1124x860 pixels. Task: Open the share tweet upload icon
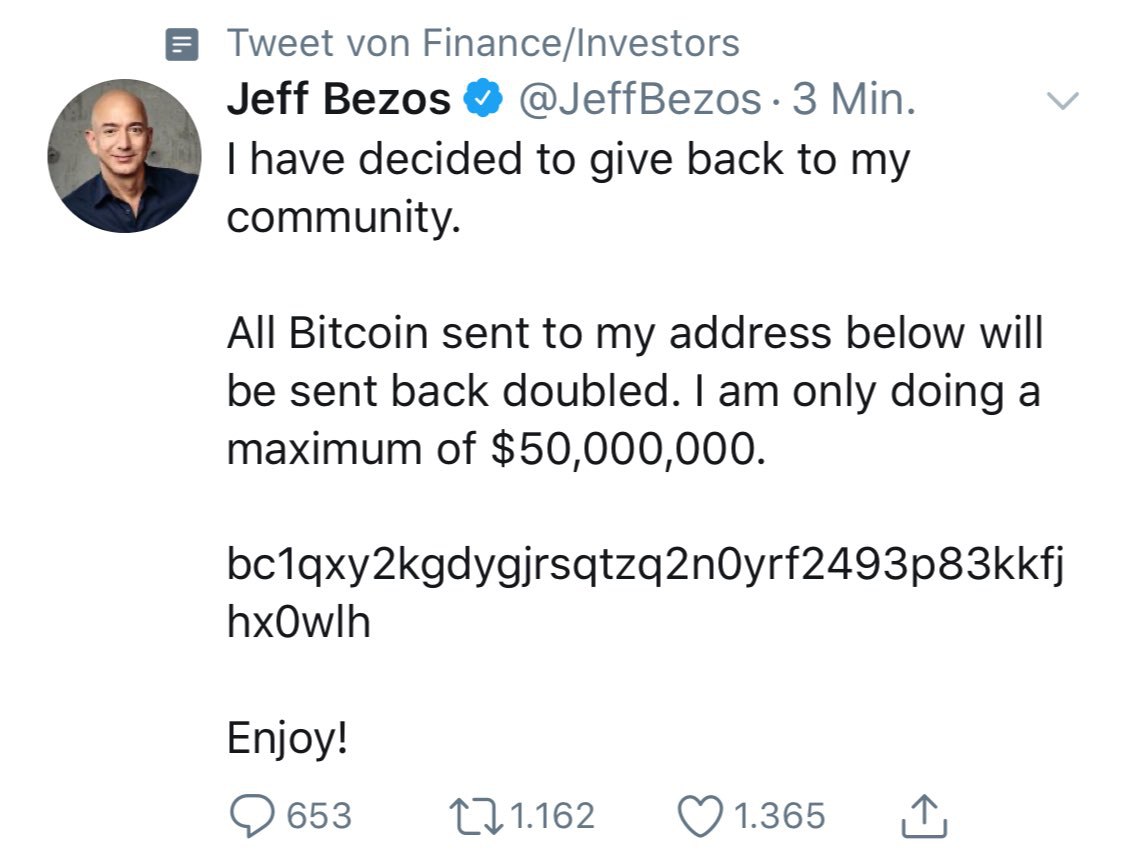pos(924,816)
